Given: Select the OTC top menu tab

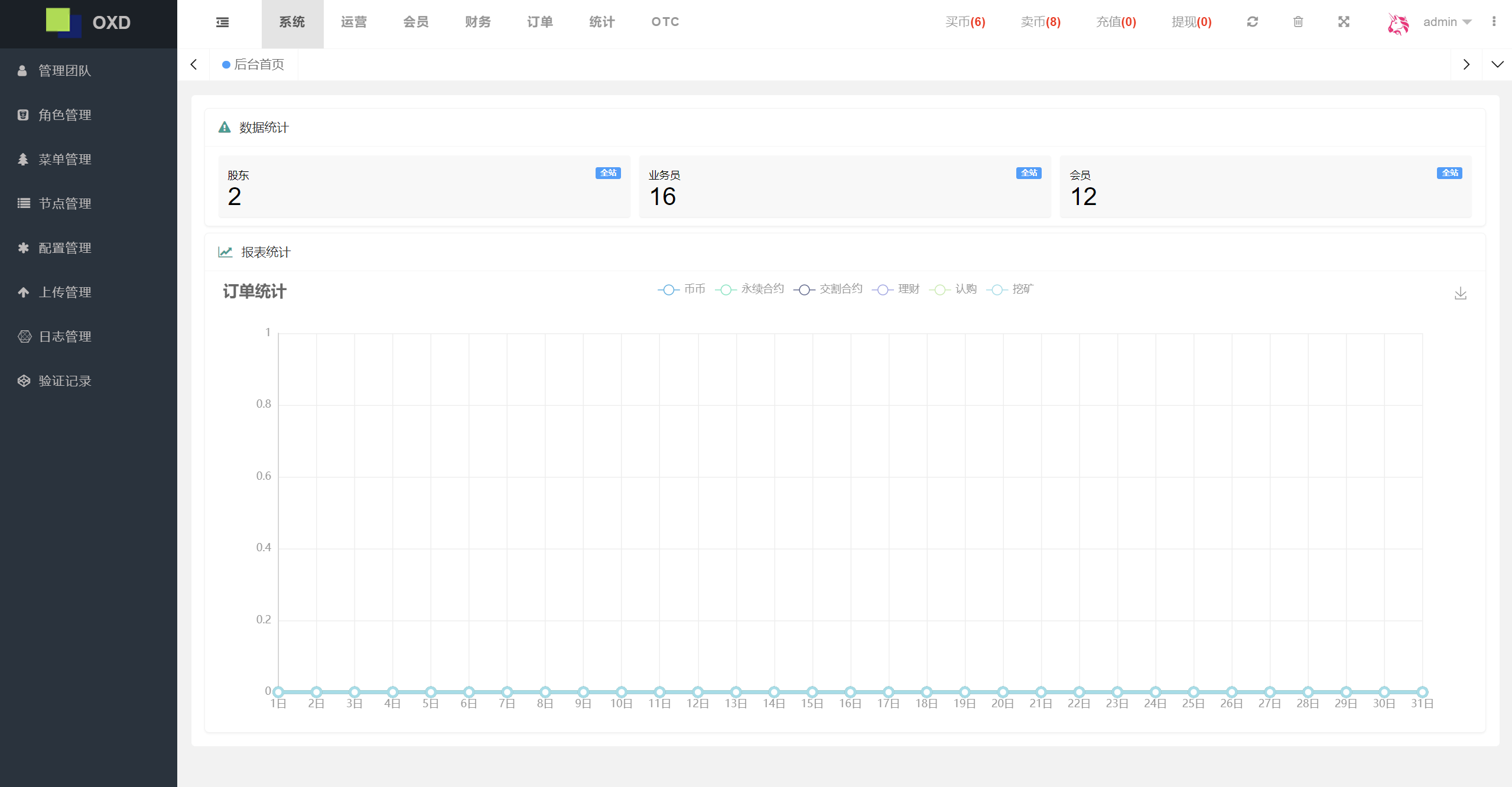Looking at the screenshot, I should (x=665, y=22).
